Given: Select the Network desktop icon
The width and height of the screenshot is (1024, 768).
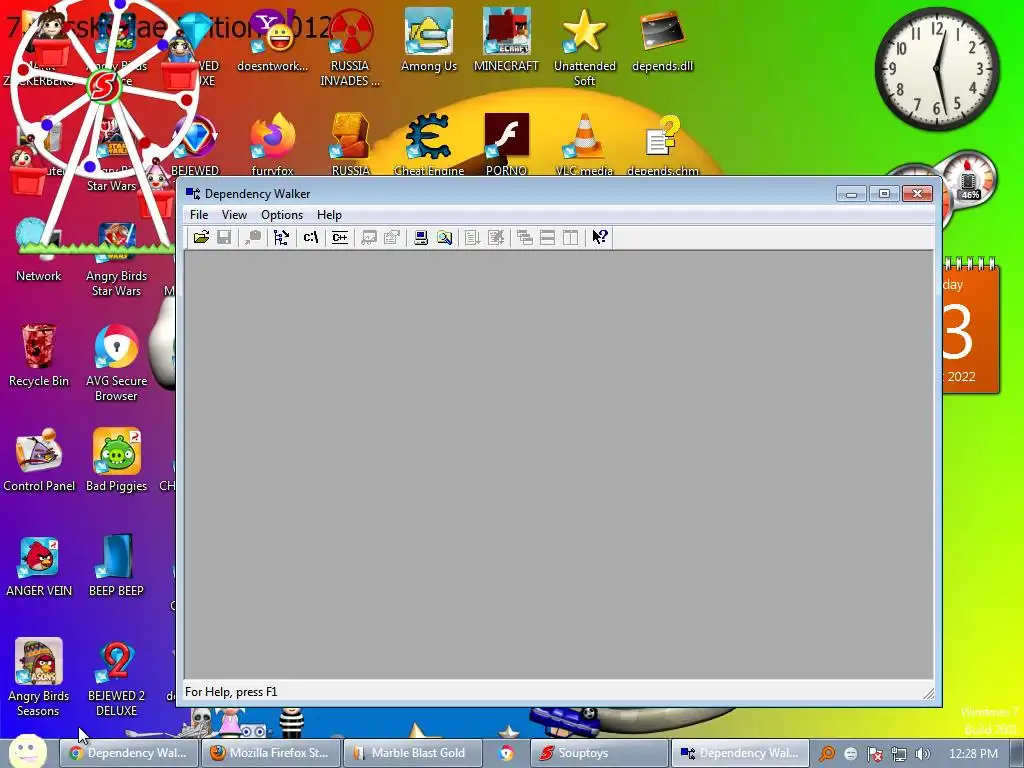Looking at the screenshot, I should (x=39, y=251).
